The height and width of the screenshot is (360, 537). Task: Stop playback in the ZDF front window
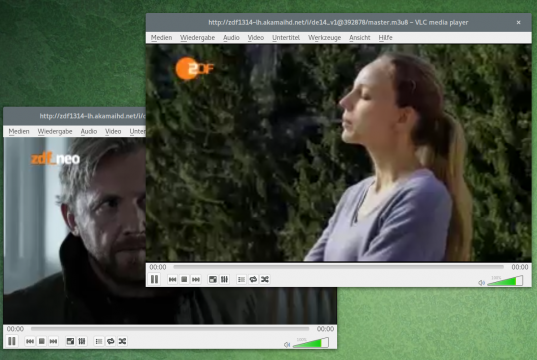pyautogui.click(x=184, y=280)
